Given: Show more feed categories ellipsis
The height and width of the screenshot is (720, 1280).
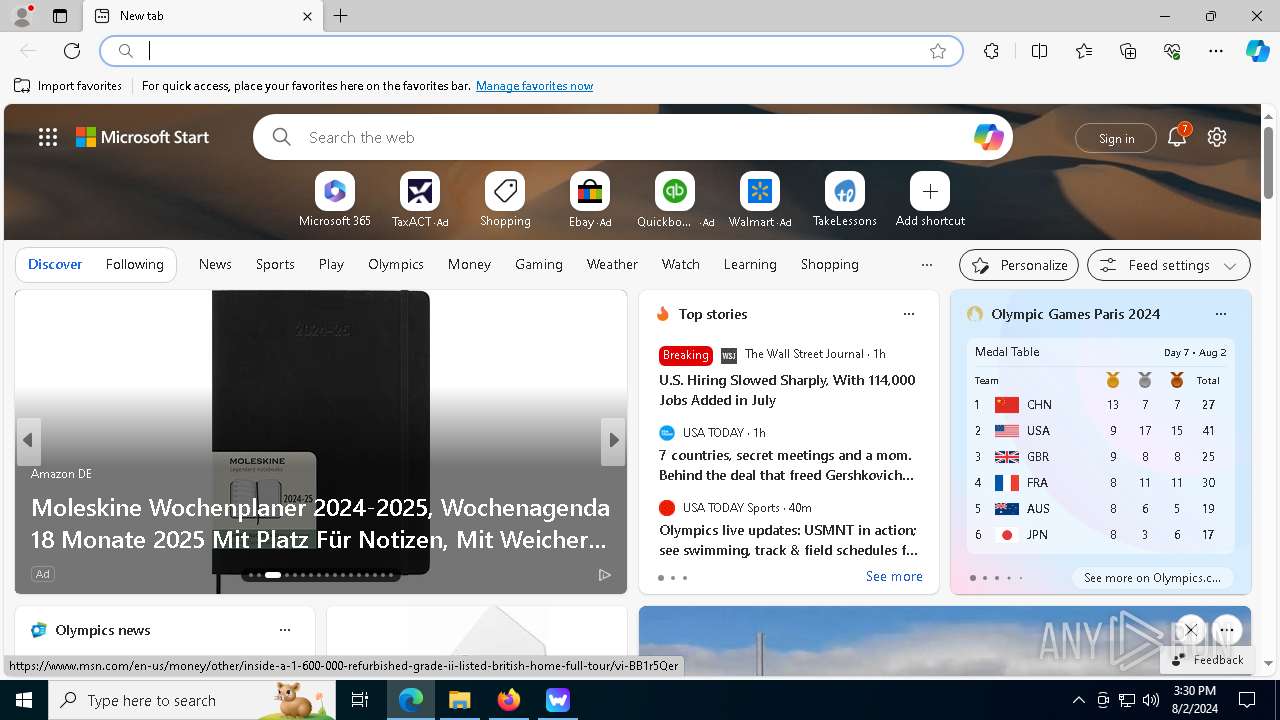Looking at the screenshot, I should [927, 265].
